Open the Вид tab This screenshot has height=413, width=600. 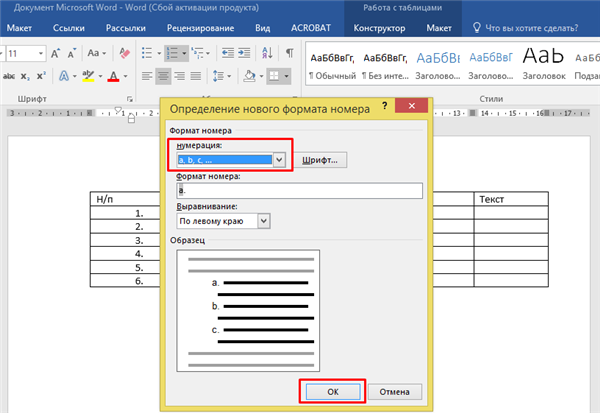[262, 28]
